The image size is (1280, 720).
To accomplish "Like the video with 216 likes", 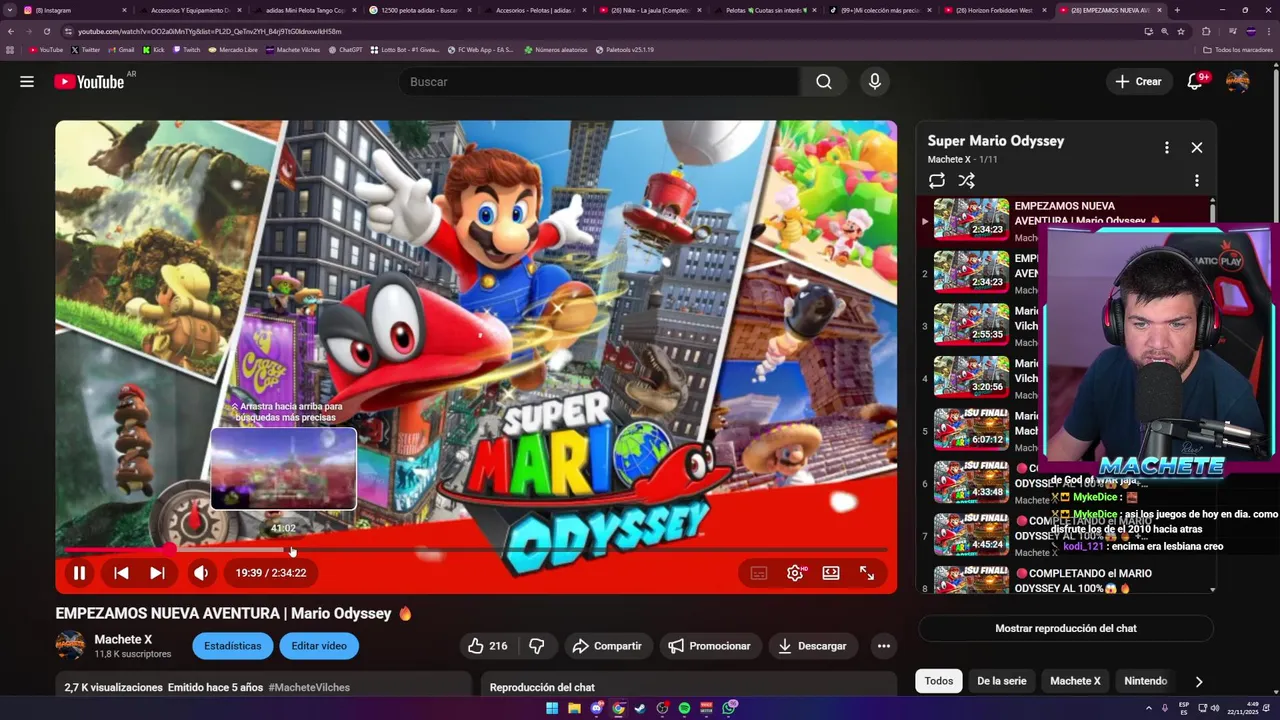I will (x=488, y=646).
